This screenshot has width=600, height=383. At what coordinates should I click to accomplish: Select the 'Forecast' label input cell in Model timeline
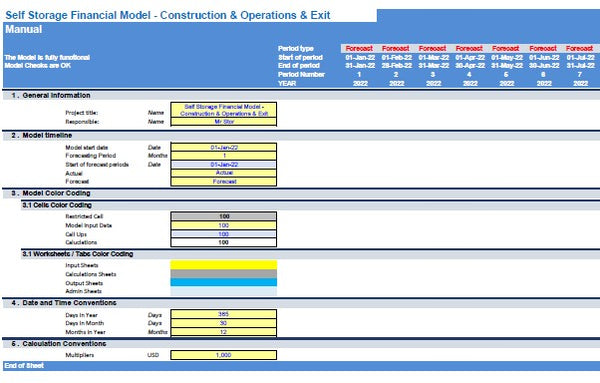tap(223, 182)
